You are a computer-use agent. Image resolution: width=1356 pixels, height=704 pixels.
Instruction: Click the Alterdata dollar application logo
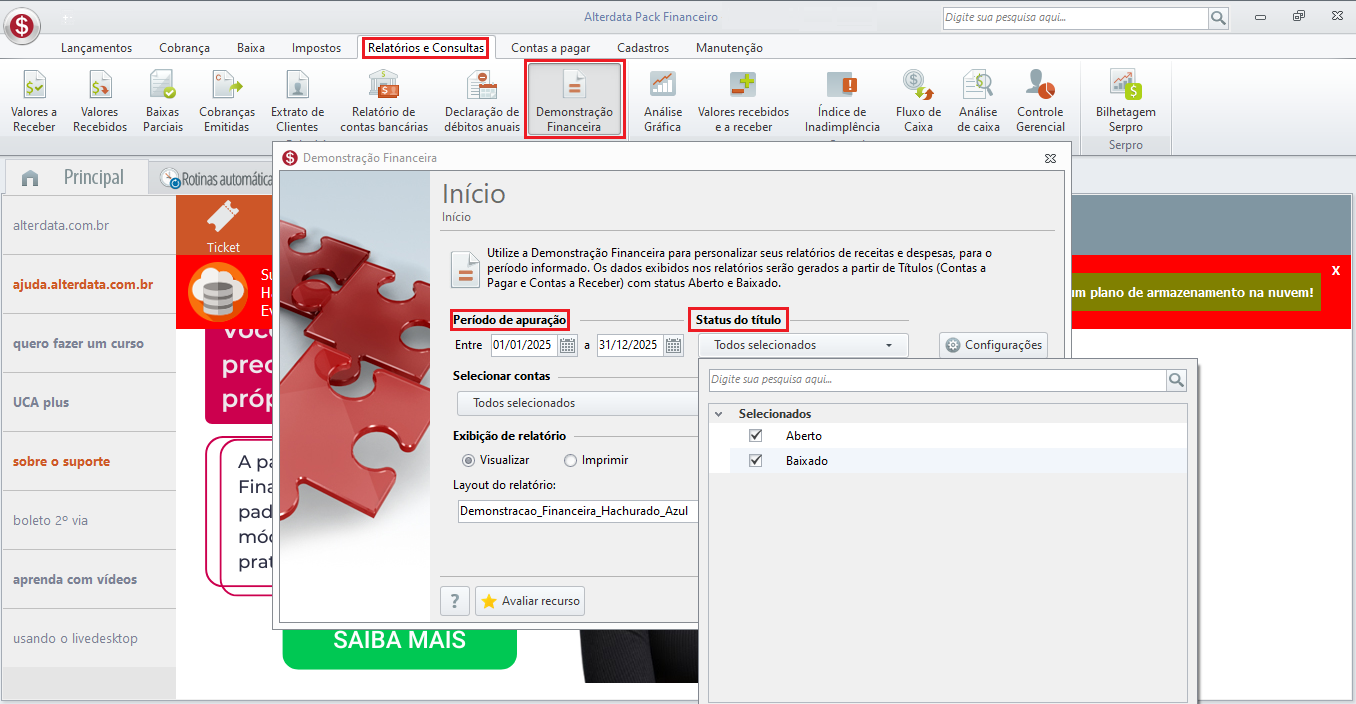tap(21, 24)
